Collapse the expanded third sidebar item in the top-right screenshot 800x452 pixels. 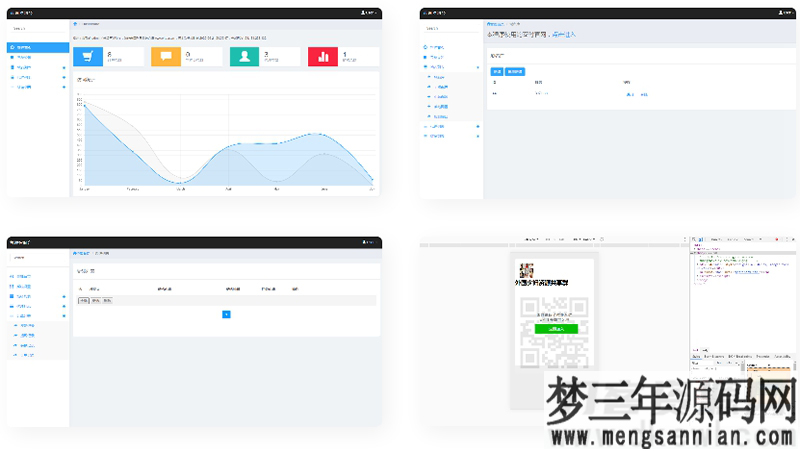(478, 67)
